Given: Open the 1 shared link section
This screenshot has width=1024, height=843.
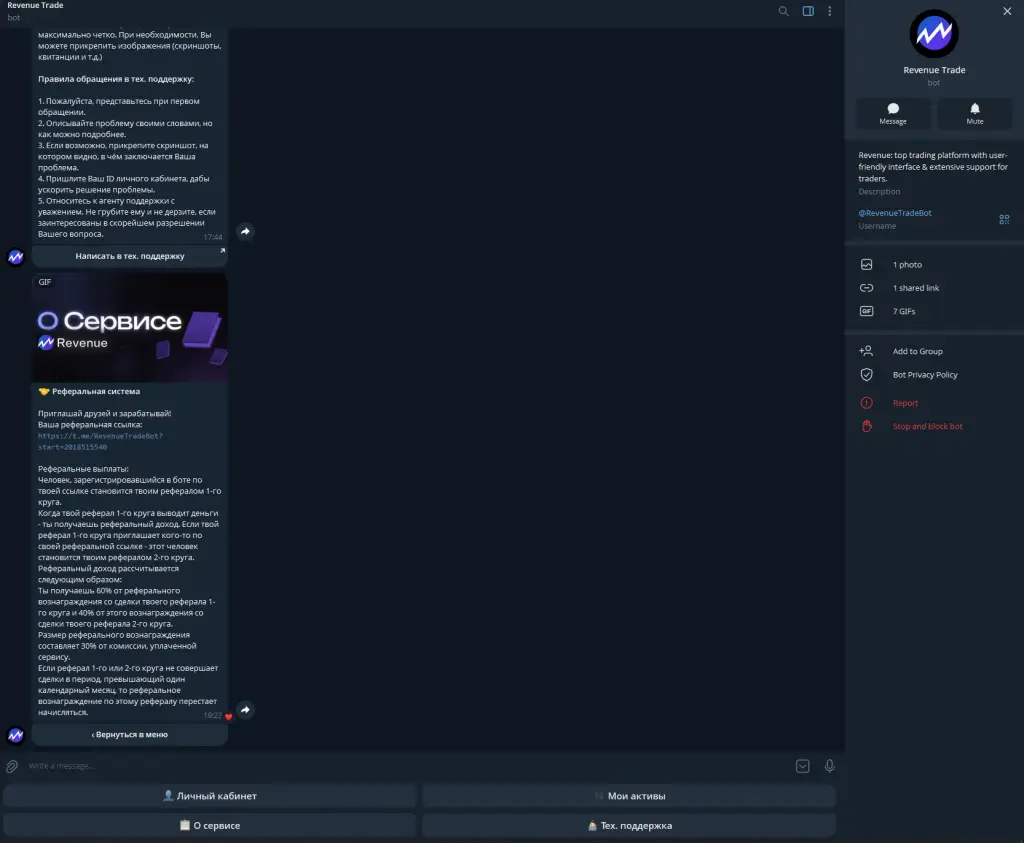Looking at the screenshot, I should pyautogui.click(x=934, y=288).
